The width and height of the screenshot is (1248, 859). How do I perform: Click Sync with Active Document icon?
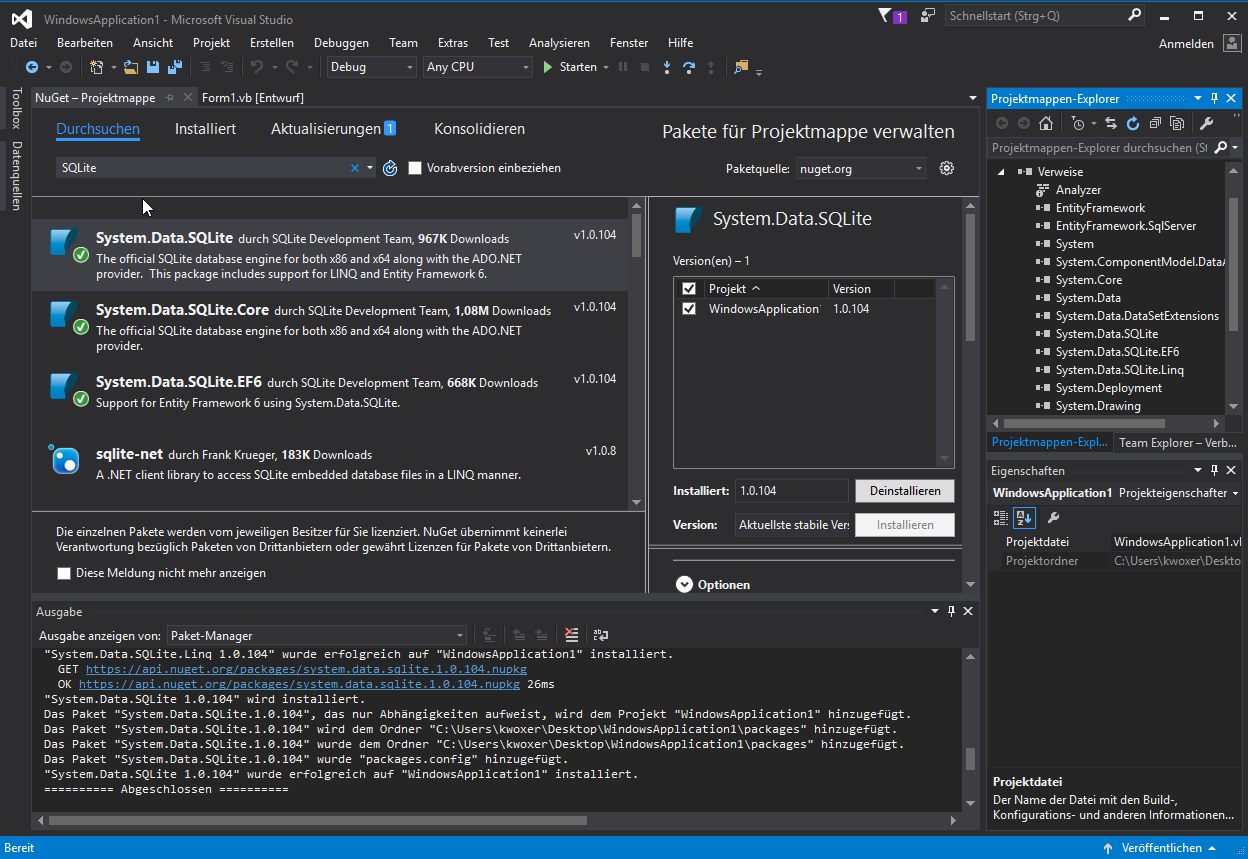point(1111,123)
